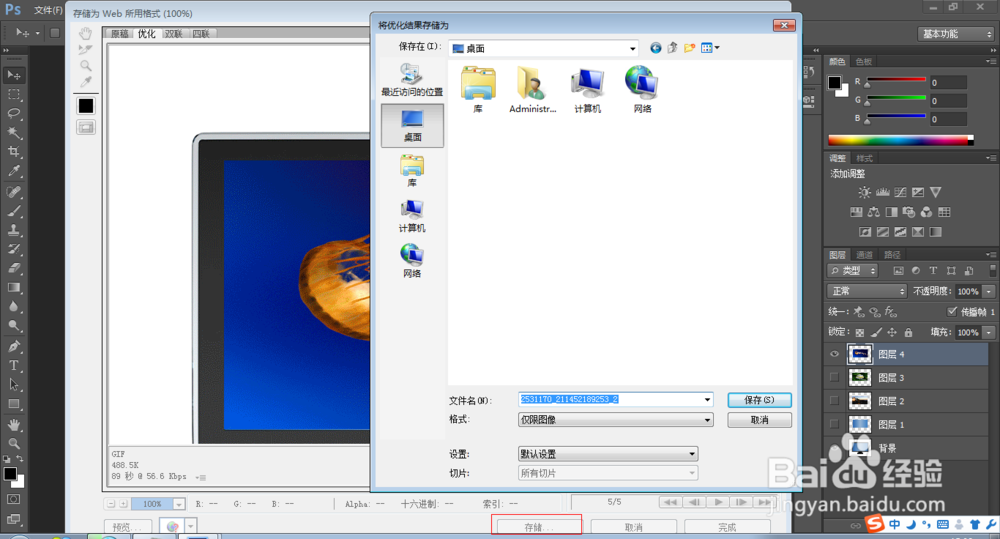Open the 设置 settings dropdown

pos(608,454)
